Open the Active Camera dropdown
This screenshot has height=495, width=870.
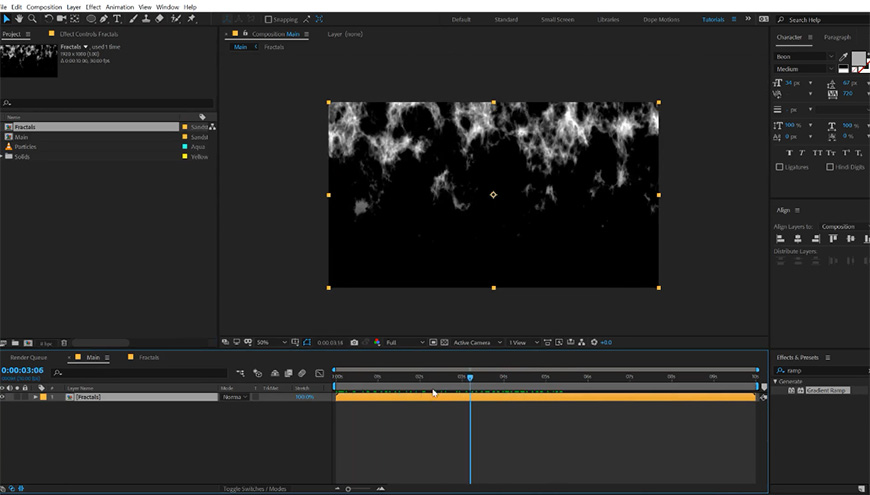point(477,342)
